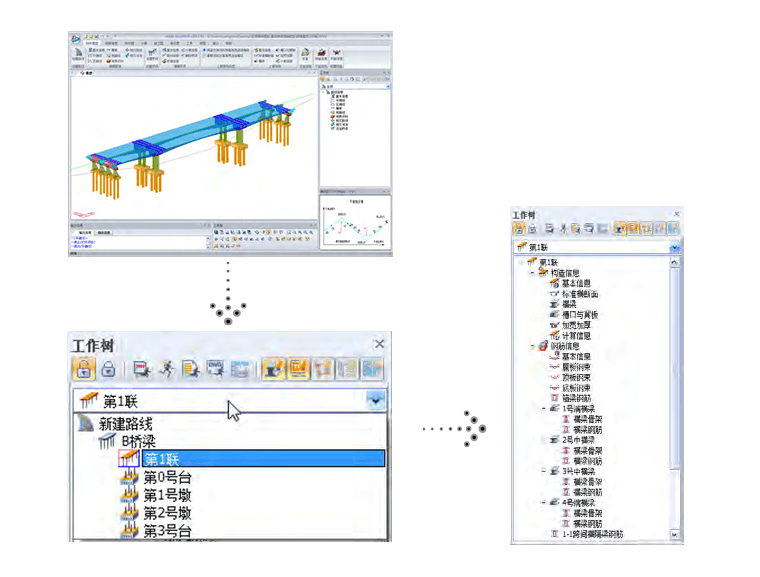Click the lone running-man icon in the enlarged 工作树 toolbar

point(167,369)
